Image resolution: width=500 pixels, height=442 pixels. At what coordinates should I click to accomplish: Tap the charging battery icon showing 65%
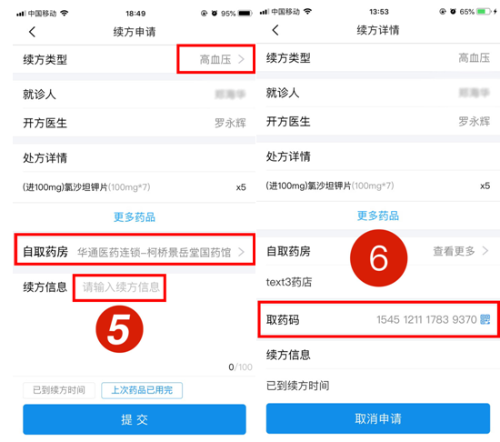pyautogui.click(x=484, y=12)
